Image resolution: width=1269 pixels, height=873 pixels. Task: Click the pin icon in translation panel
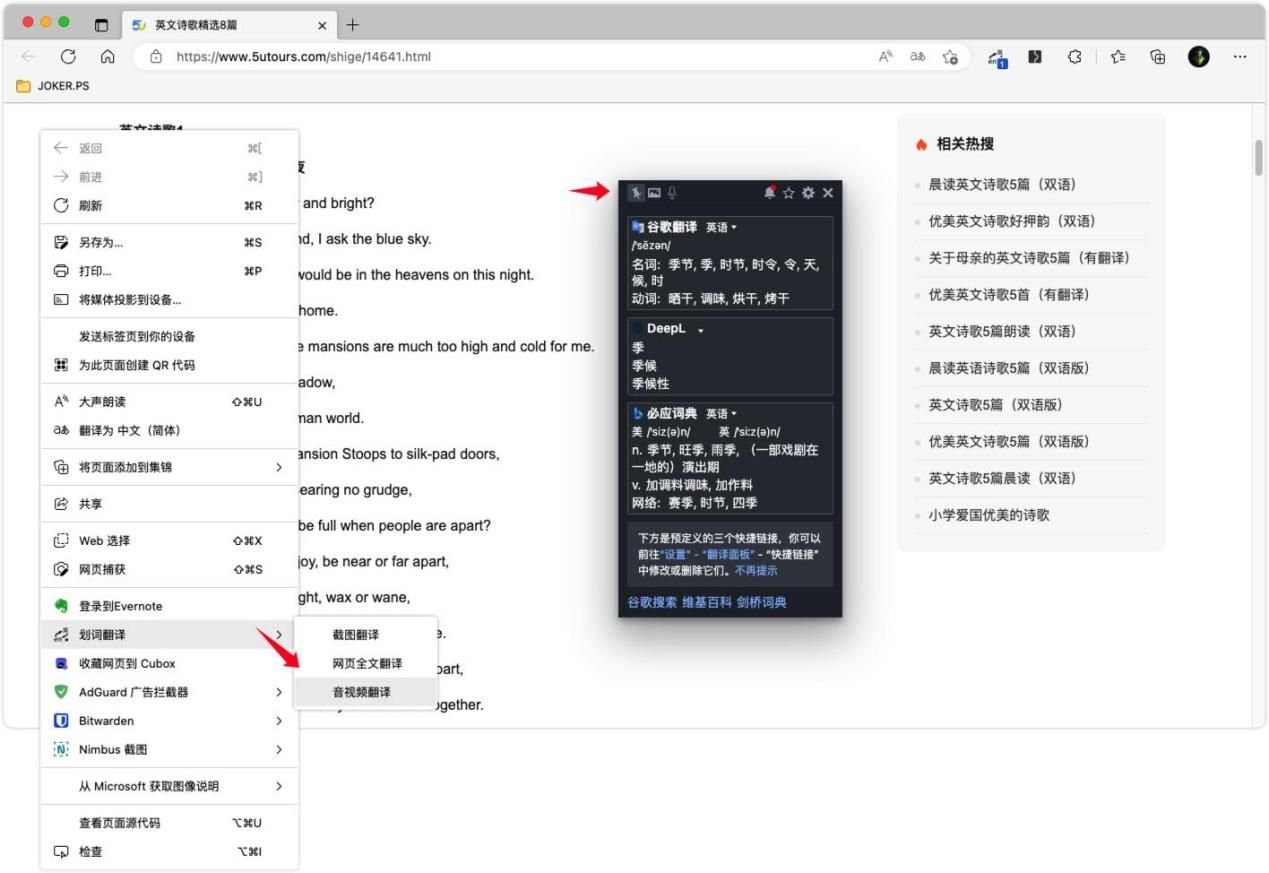[636, 192]
